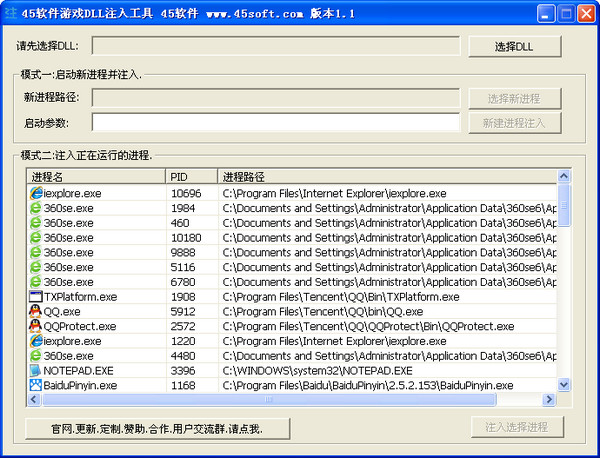
Task: Click PID value 1984
Action: tap(183, 208)
